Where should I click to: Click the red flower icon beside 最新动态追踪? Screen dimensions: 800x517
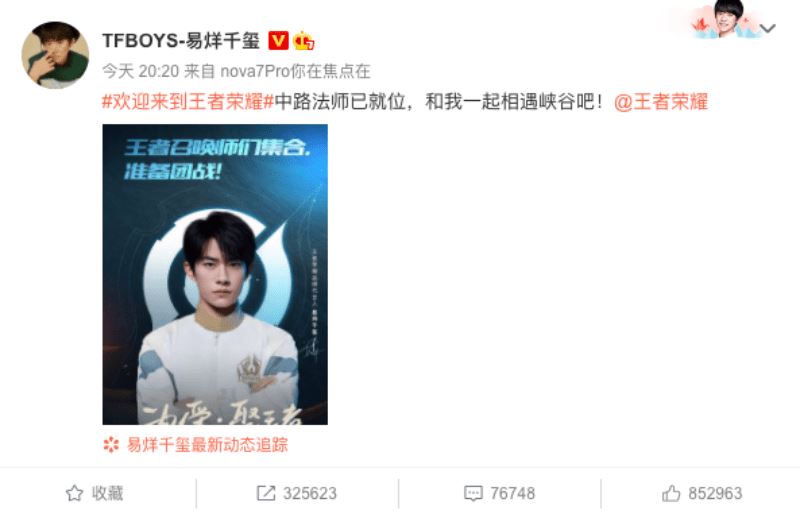pyautogui.click(x=111, y=445)
